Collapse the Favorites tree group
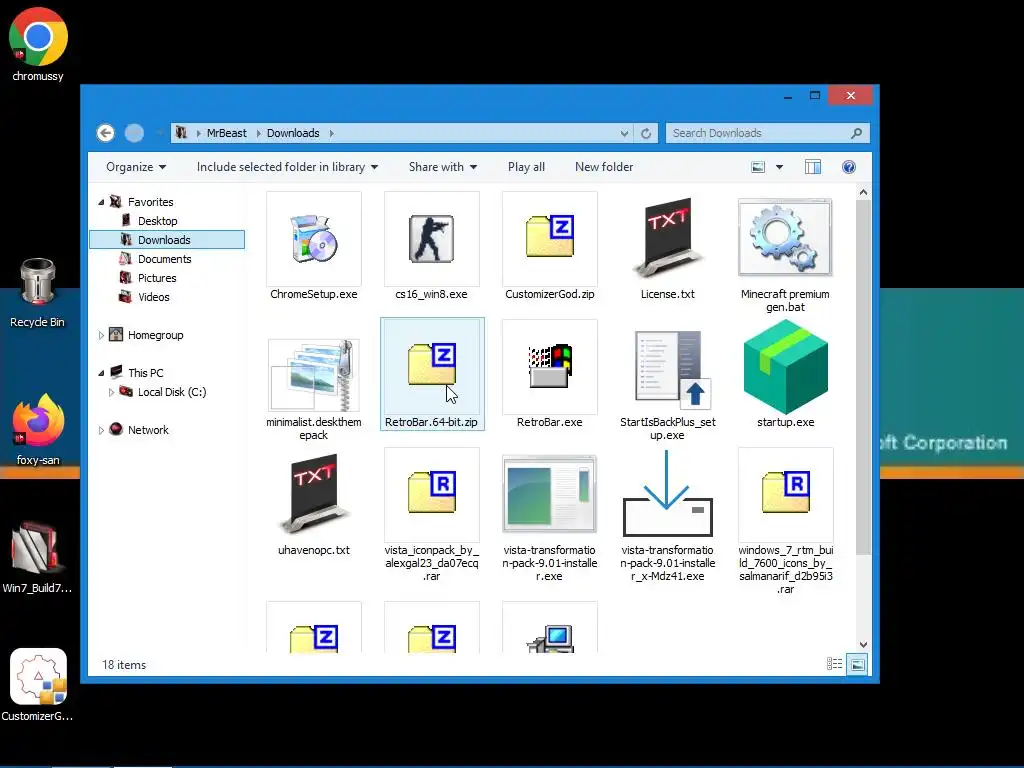The image size is (1024, 768). point(101,202)
